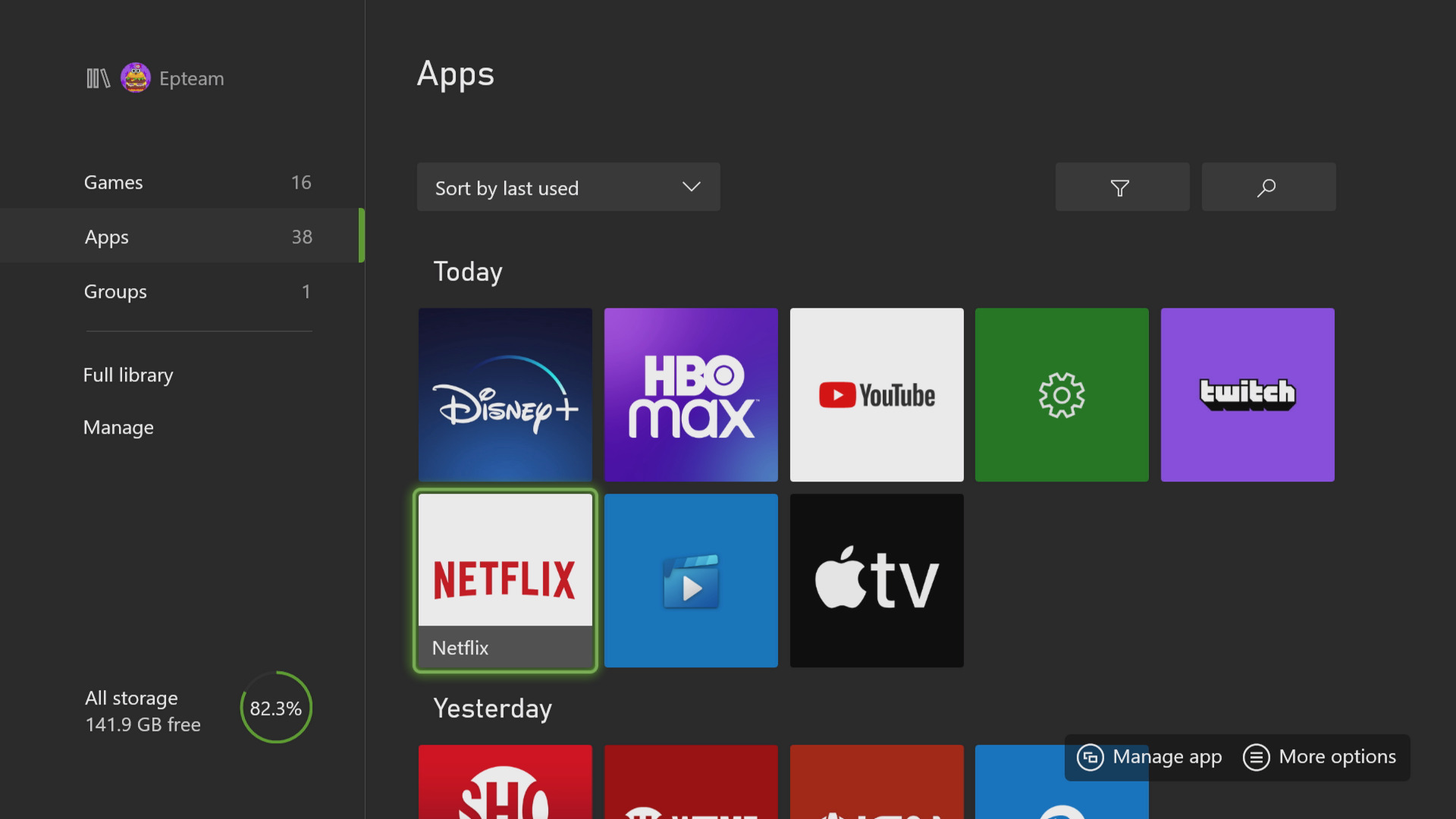Launch the Apple TV app

877,581
